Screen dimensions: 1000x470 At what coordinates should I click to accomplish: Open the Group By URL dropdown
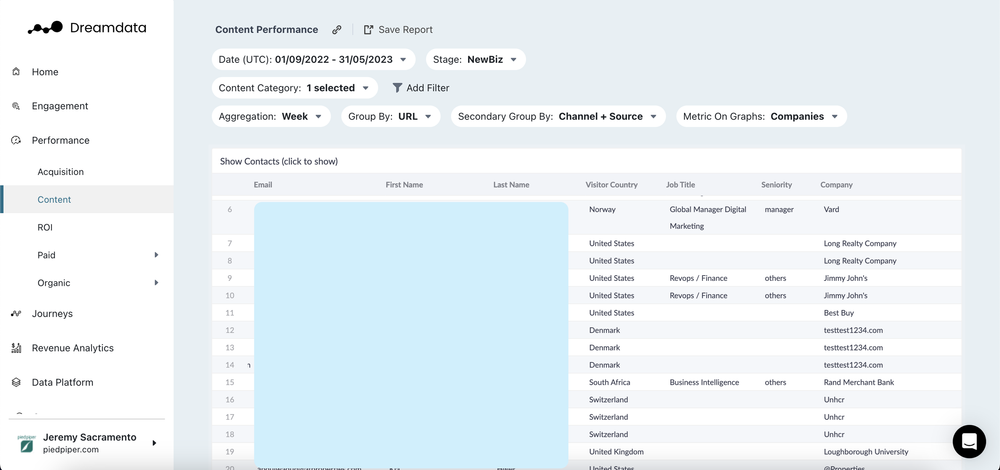point(391,117)
